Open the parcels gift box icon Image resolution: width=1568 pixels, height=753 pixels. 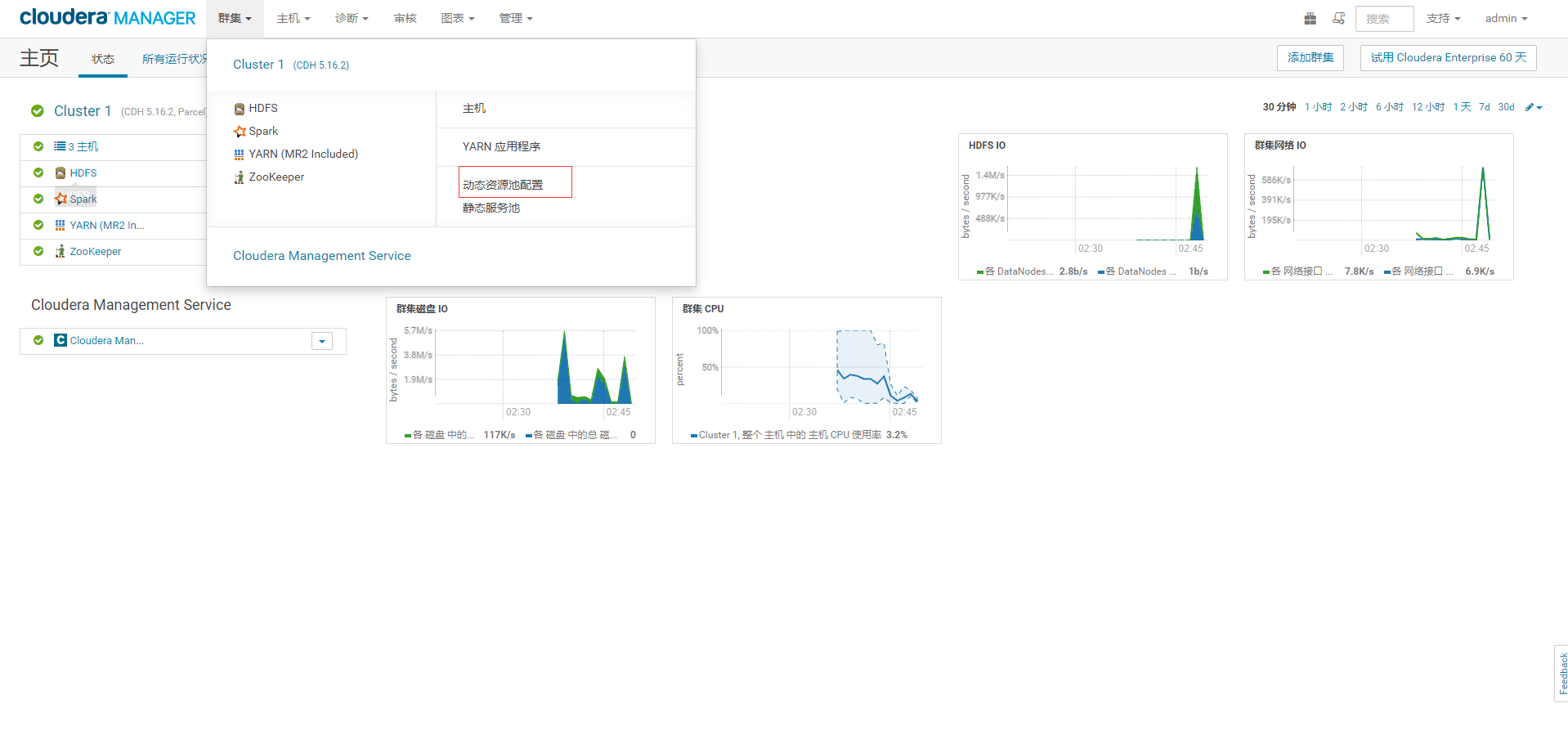[x=1310, y=18]
